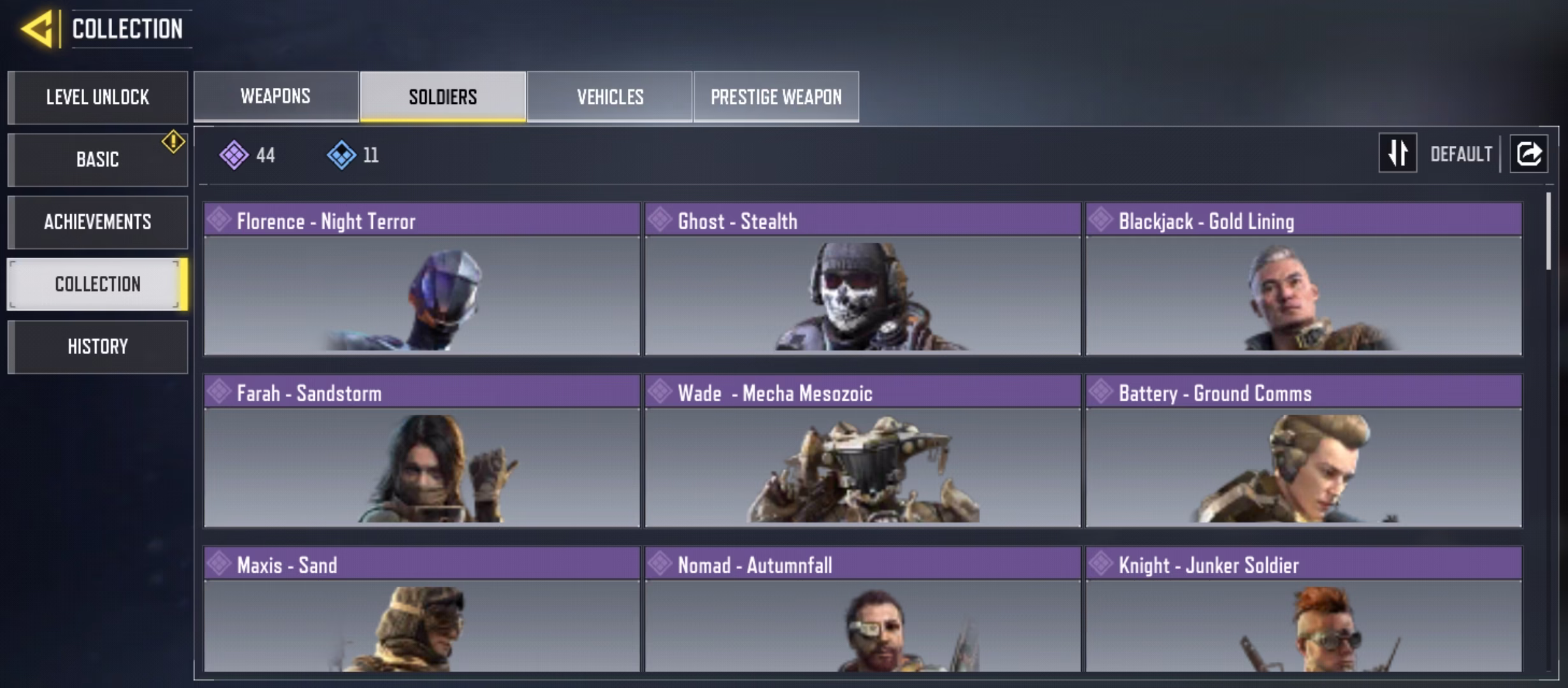Click the purple epic rarity count icon
The height and width of the screenshot is (688, 1568).
pyautogui.click(x=234, y=155)
